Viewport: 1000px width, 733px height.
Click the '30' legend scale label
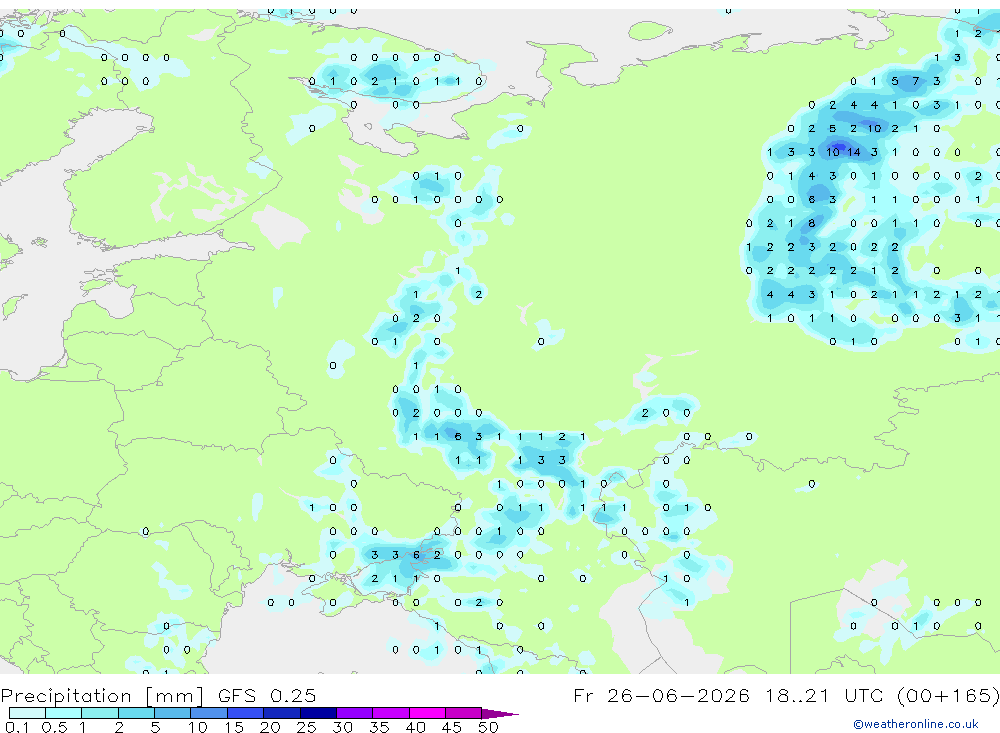pyautogui.click(x=342, y=727)
